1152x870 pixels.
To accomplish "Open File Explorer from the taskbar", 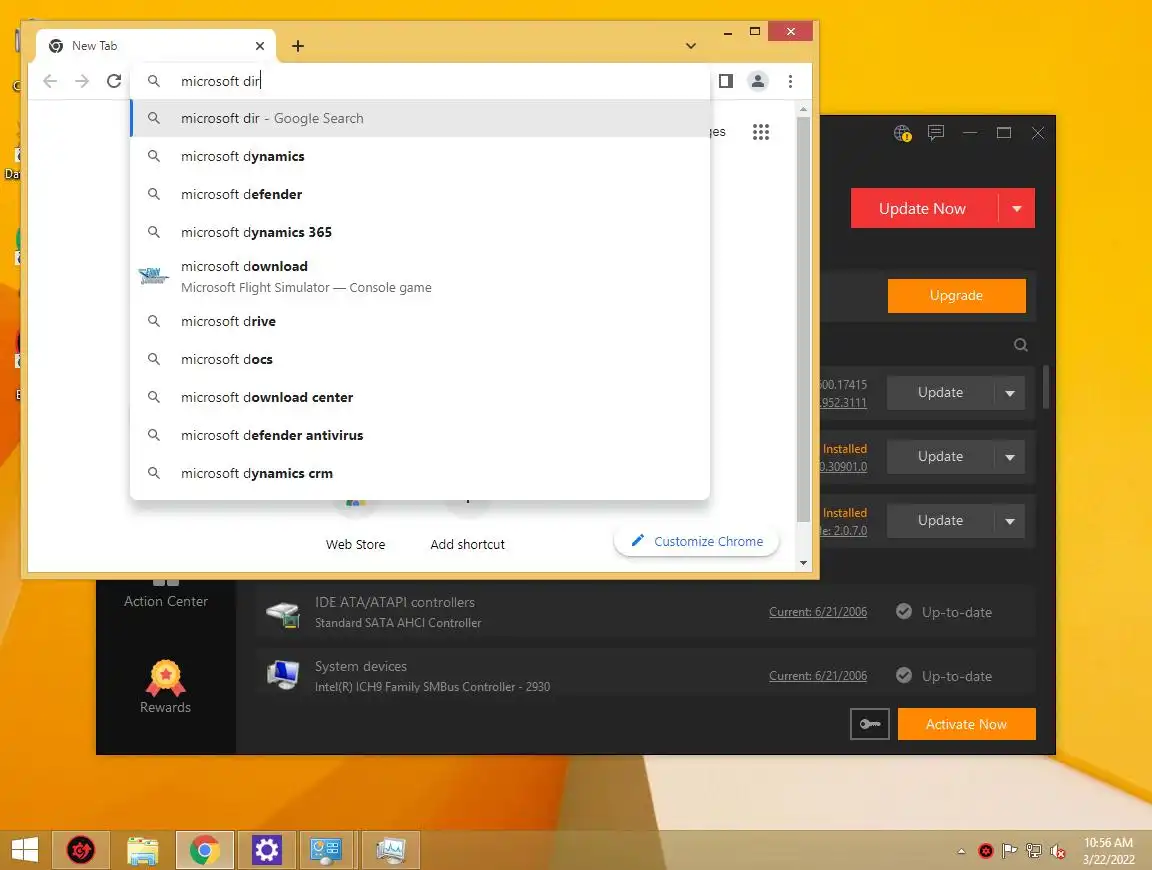I will point(143,850).
